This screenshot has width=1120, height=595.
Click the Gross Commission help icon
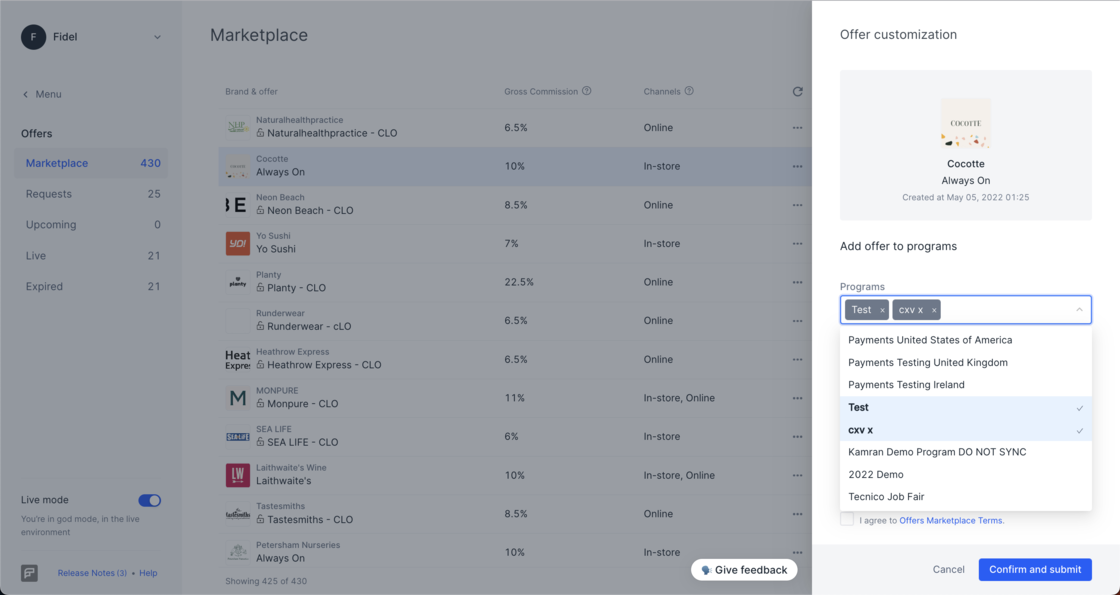[587, 91]
